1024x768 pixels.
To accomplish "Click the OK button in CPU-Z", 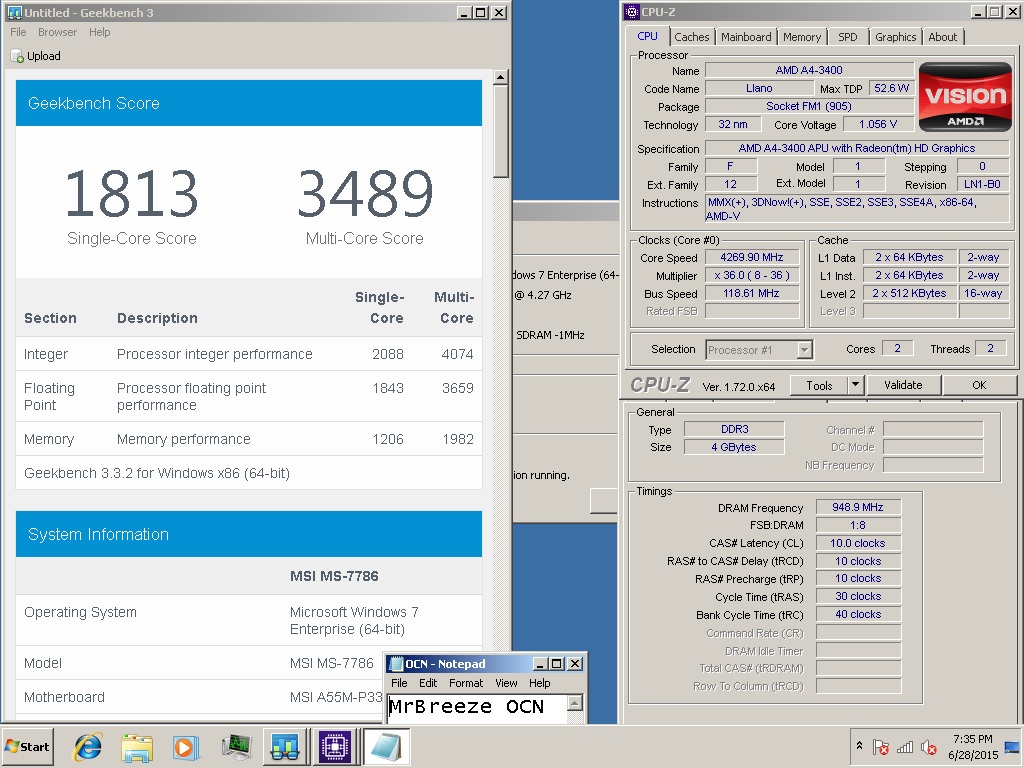I will pos(979,385).
